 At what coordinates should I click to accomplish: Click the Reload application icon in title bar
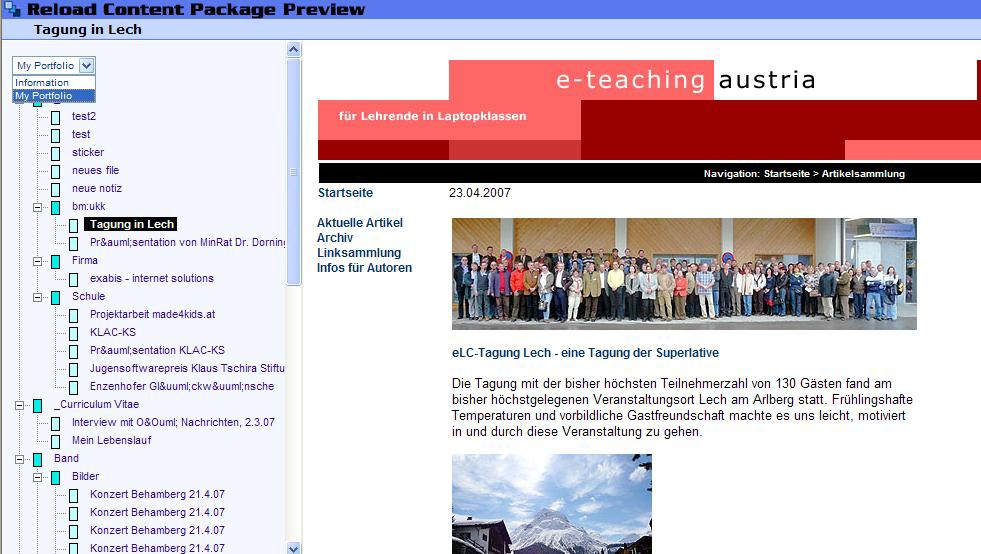coord(12,9)
